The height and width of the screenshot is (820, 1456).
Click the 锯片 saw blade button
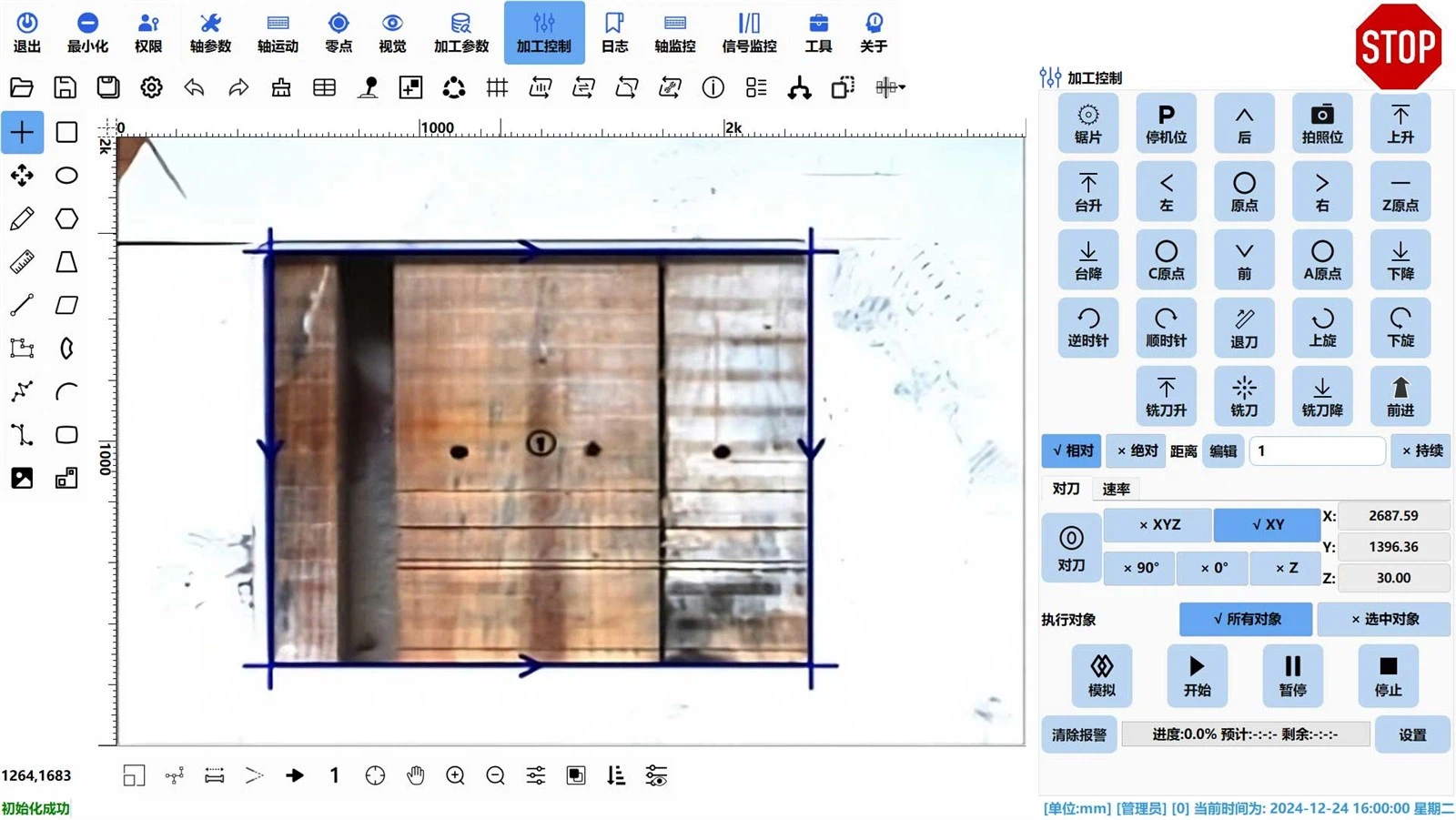click(1088, 123)
